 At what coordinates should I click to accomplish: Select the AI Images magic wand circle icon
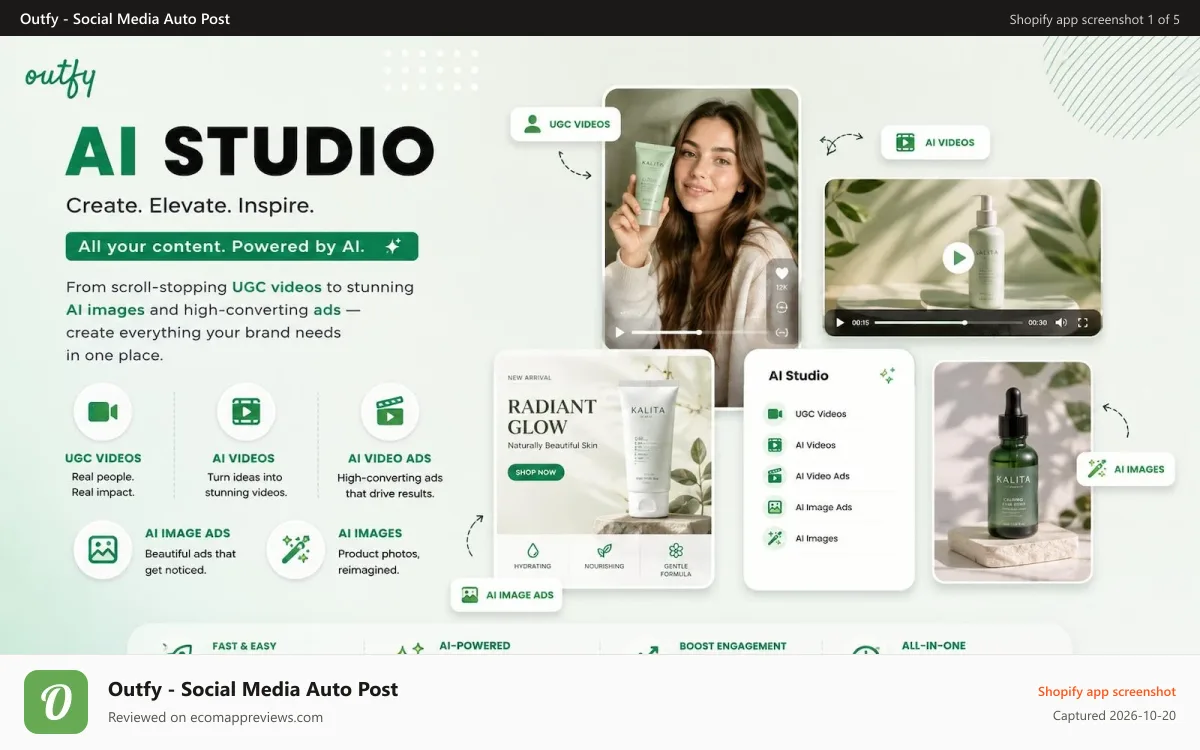pos(296,549)
